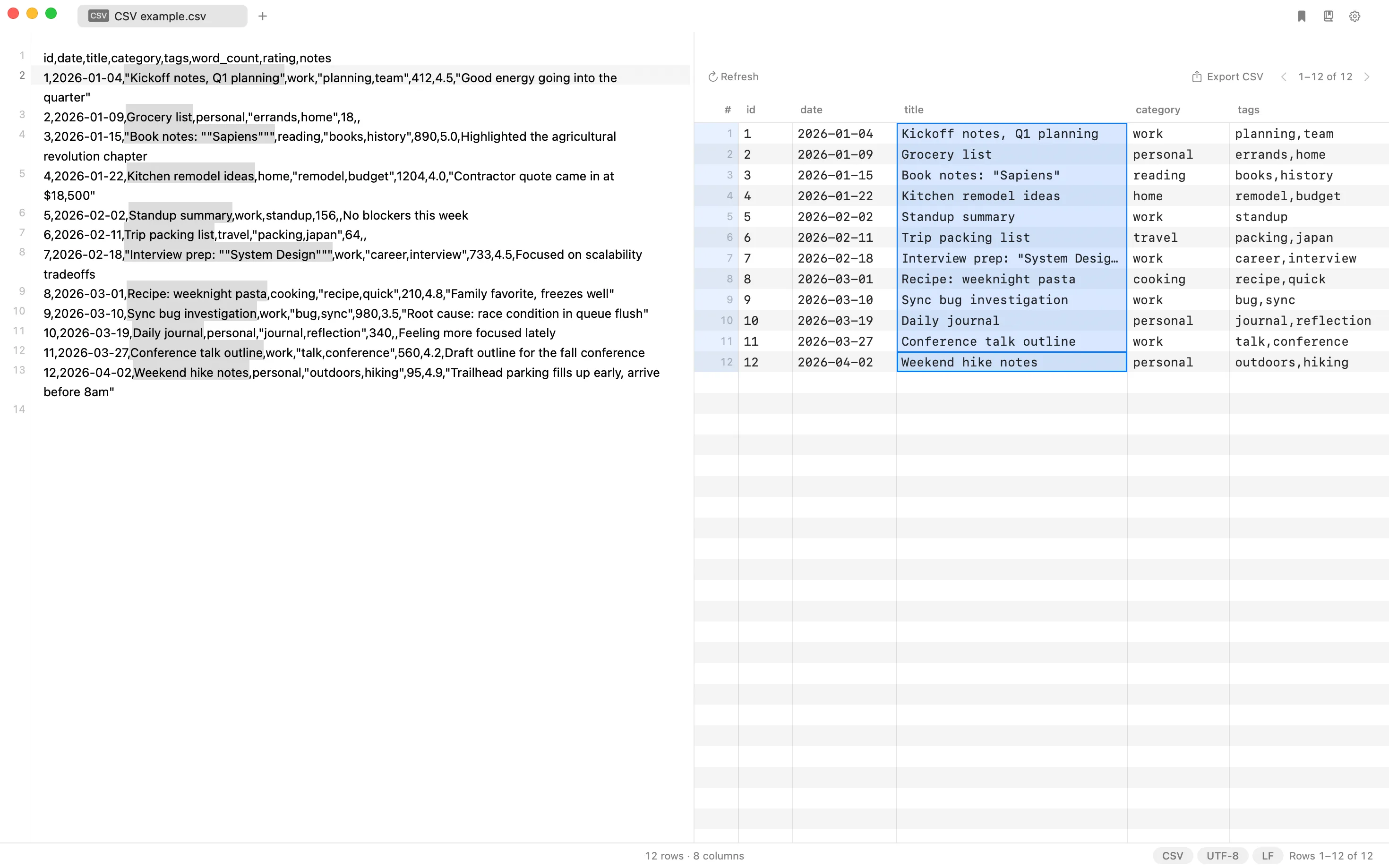Click the 'Sync bug investigation' title cell
Image resolution: width=1389 pixels, height=868 pixels.
(x=1011, y=300)
